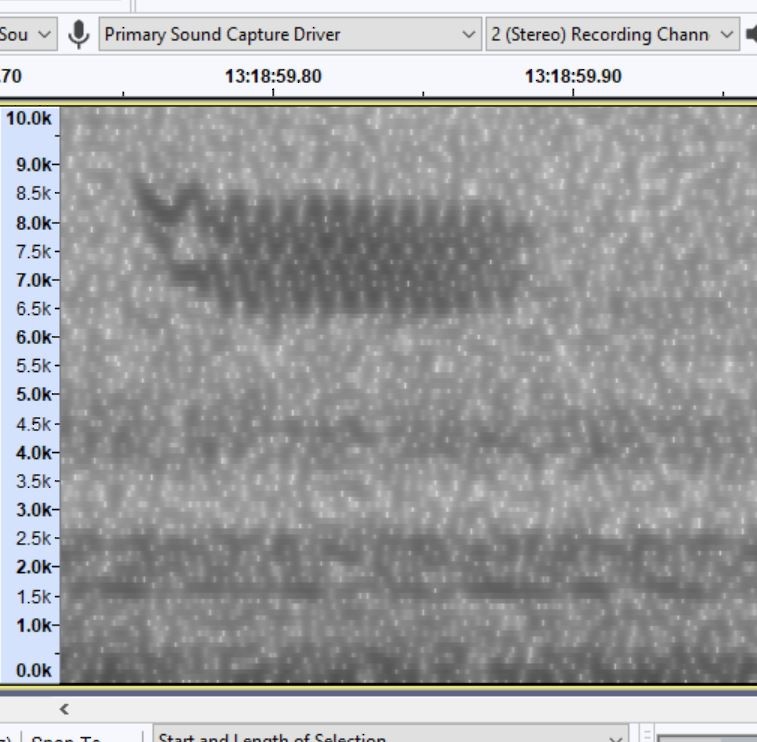Click the 9.0k label on the vertical scale
Viewport: 757px width, 742px height.
(x=33, y=164)
